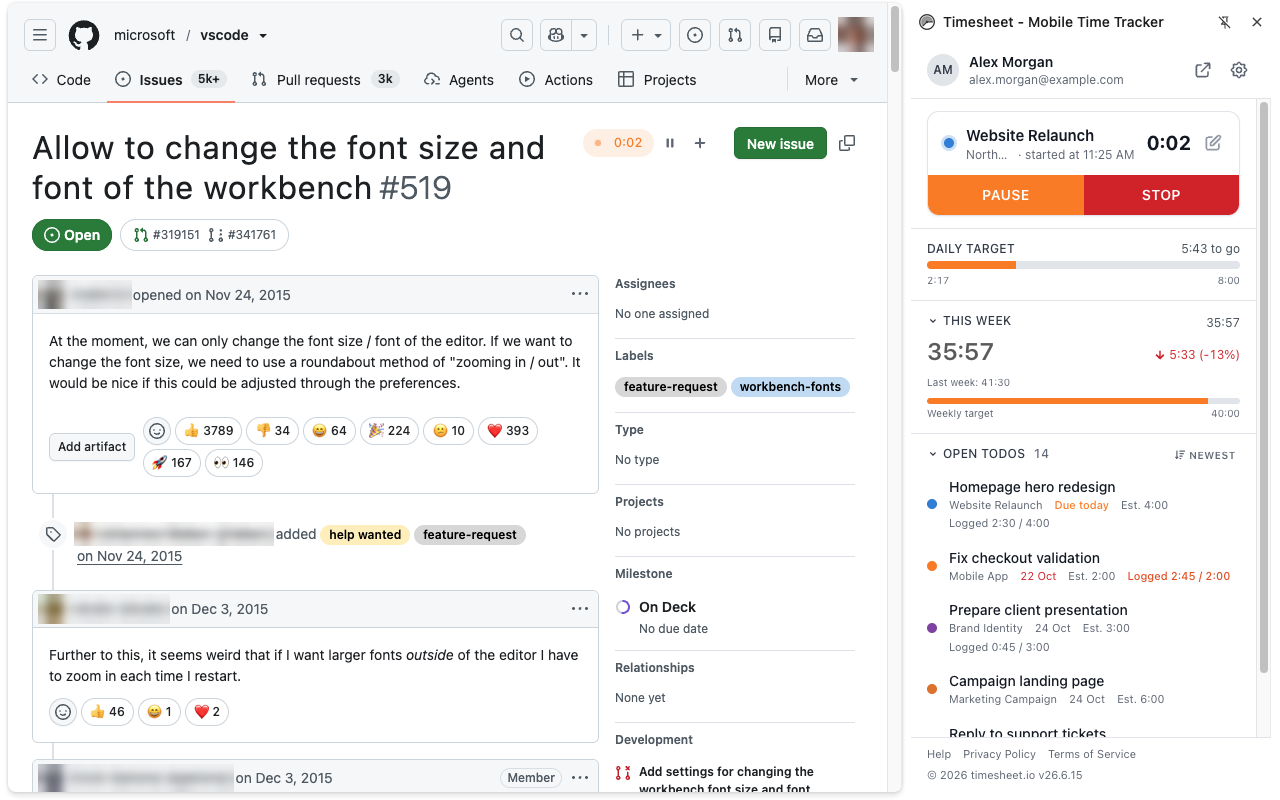Switch to the Pull requests tab

(324, 80)
